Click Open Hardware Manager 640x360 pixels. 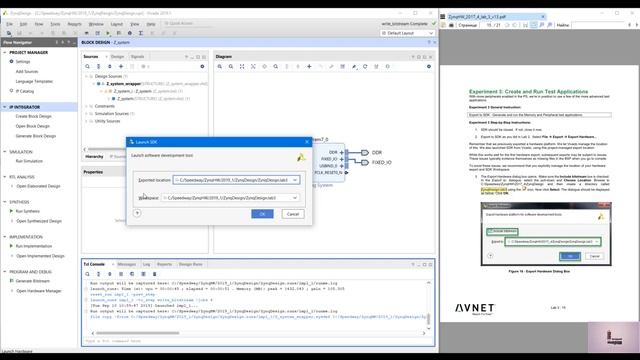[39, 291]
